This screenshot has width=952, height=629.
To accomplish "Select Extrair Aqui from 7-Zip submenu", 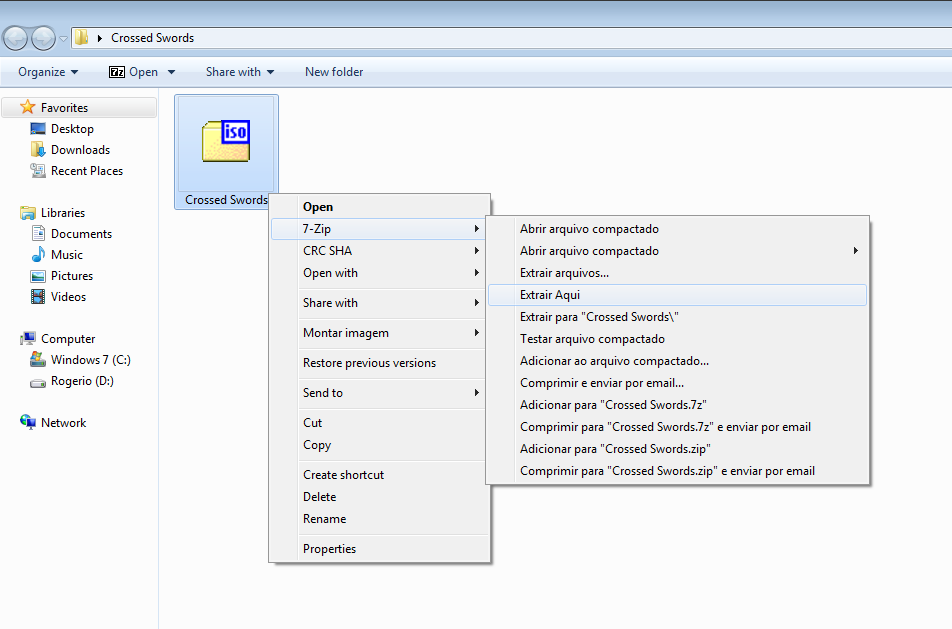I will pyautogui.click(x=550, y=295).
